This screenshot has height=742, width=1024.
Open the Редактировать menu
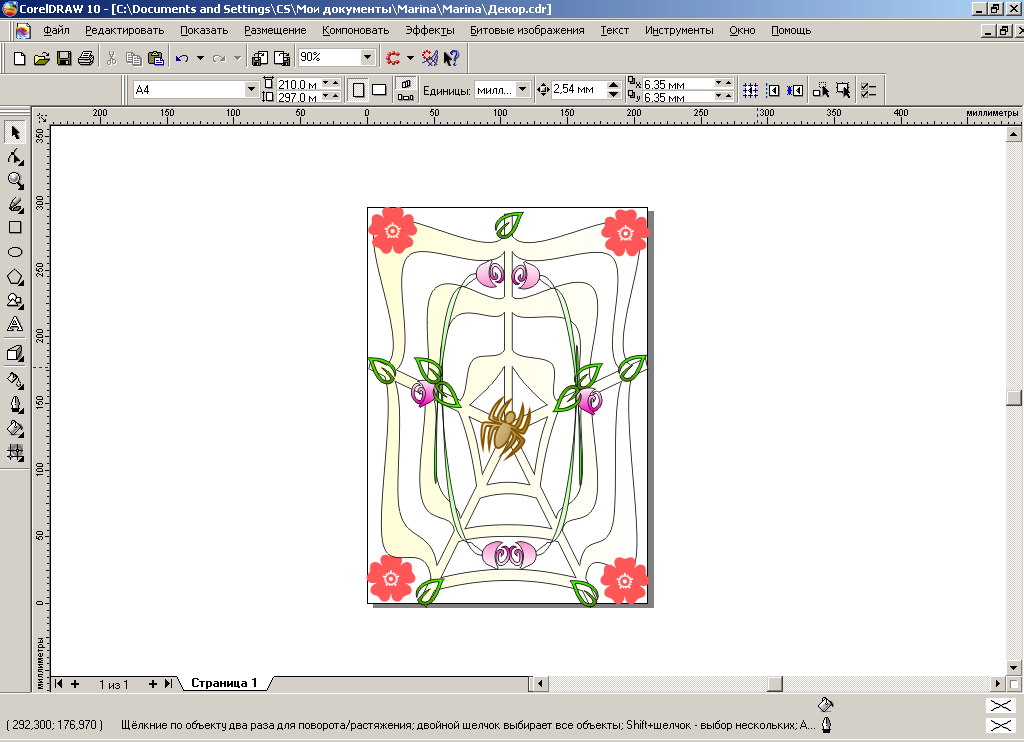point(124,30)
